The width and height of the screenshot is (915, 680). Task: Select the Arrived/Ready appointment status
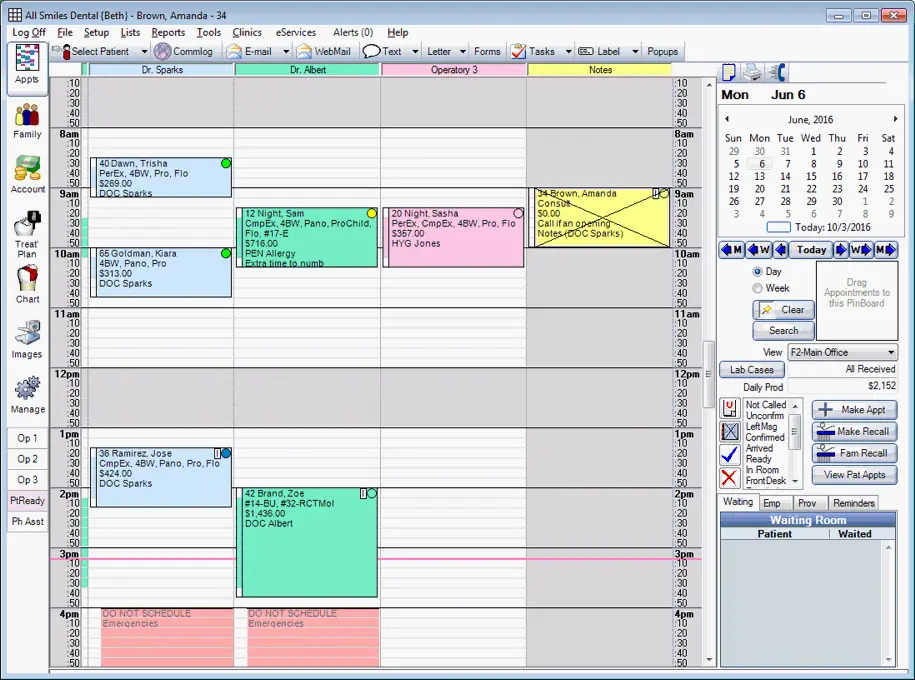point(730,453)
